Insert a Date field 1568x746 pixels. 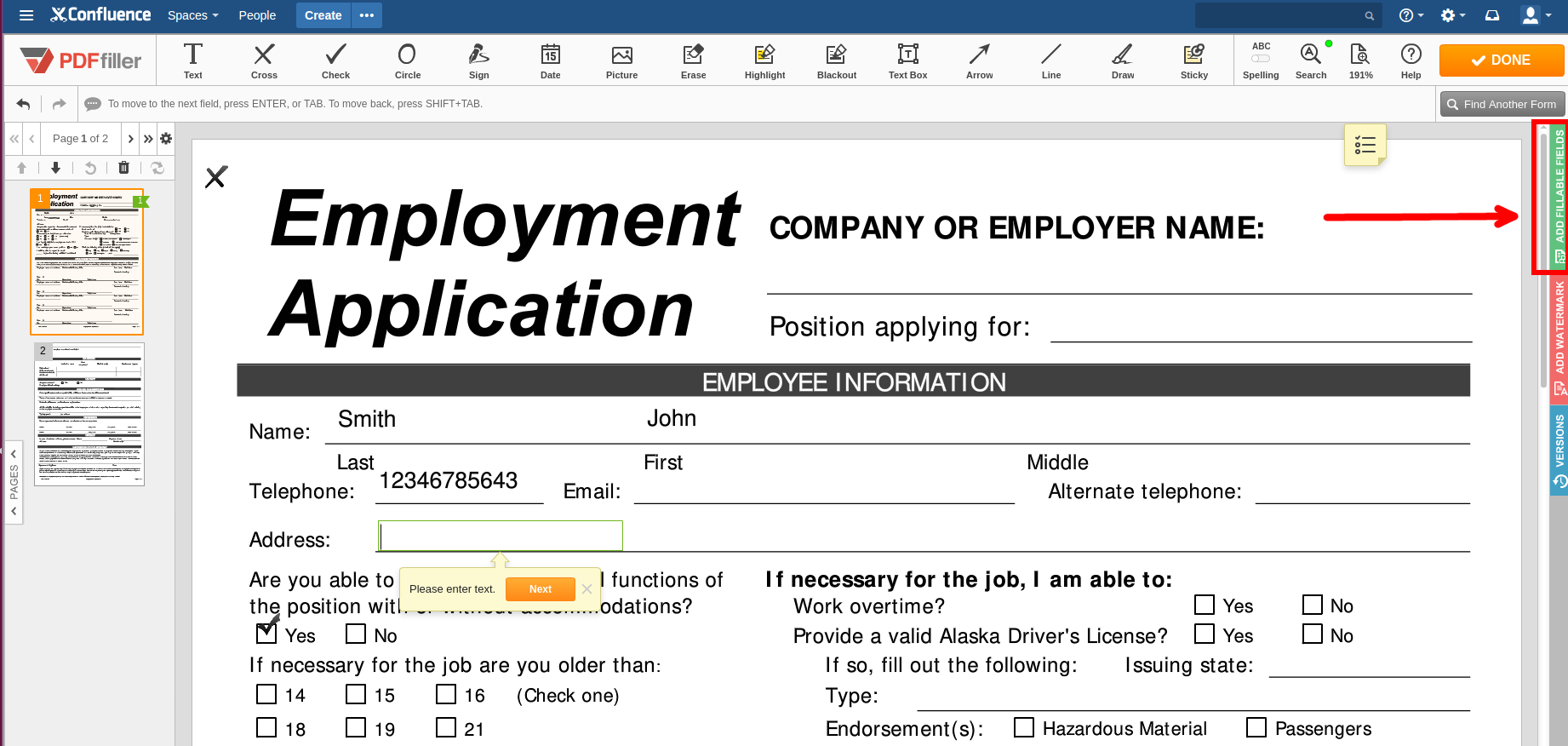[x=550, y=60]
